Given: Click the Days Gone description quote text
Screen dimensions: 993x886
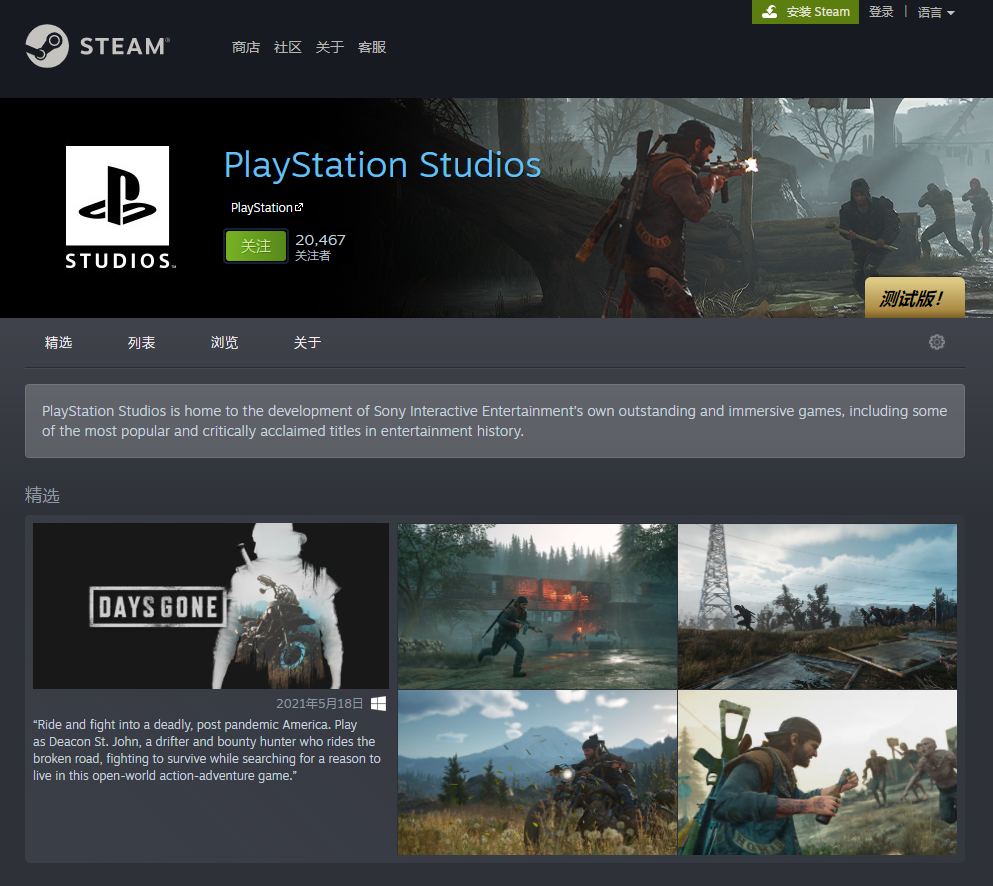Looking at the screenshot, I should (207, 750).
